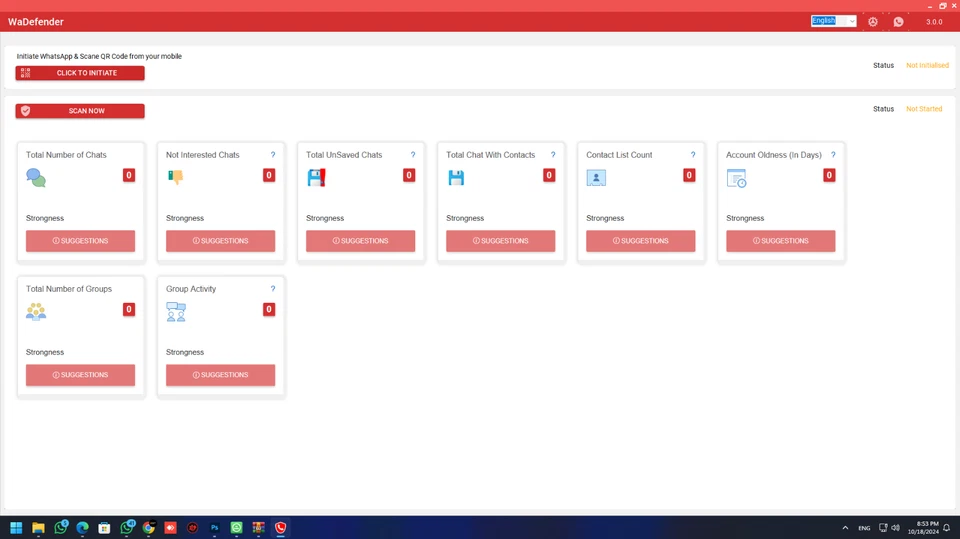Open the notification bell in the taskbar
The image size is (960, 539).
[947, 527]
